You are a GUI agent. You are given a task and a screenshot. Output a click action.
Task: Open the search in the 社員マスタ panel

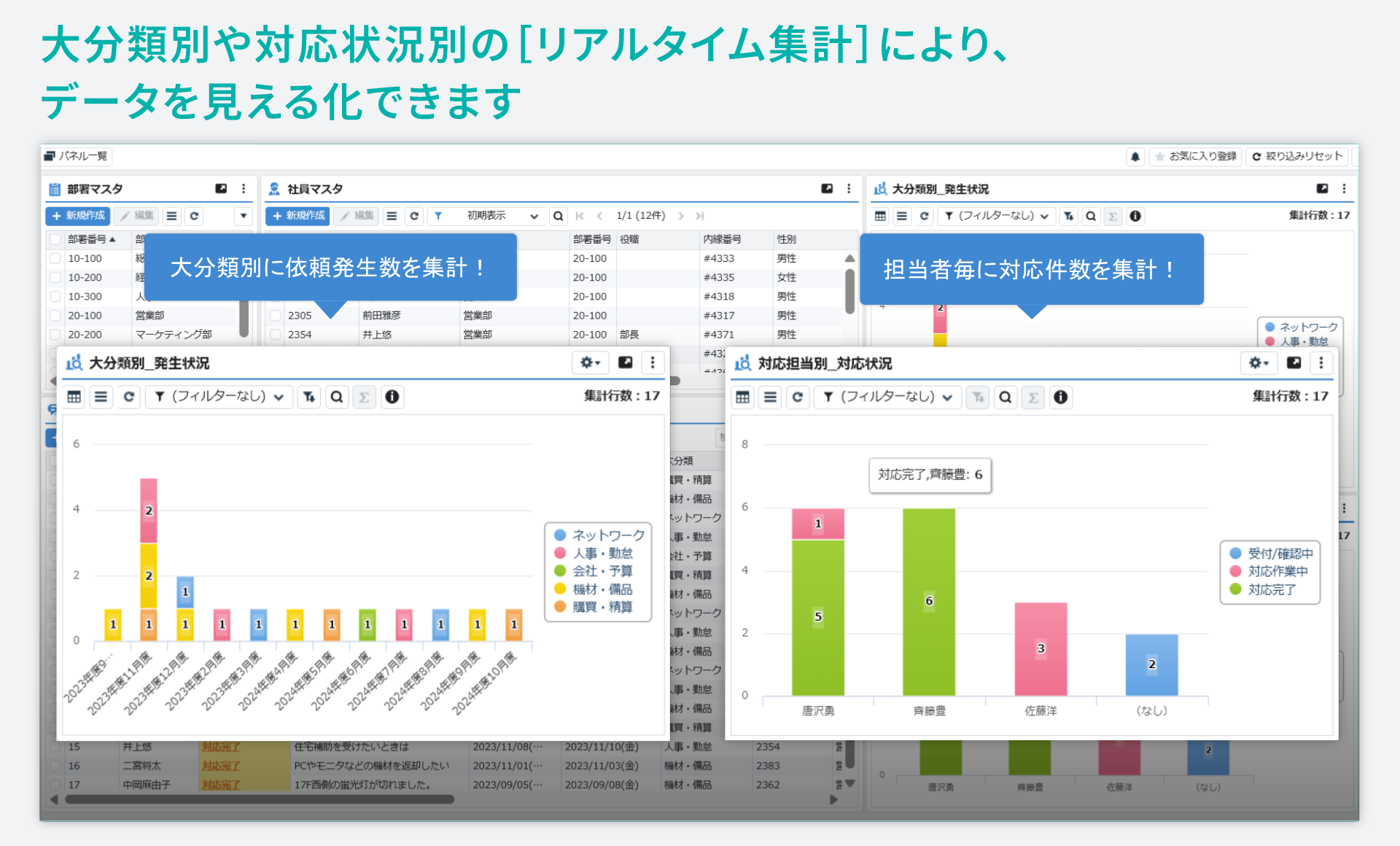[558, 216]
